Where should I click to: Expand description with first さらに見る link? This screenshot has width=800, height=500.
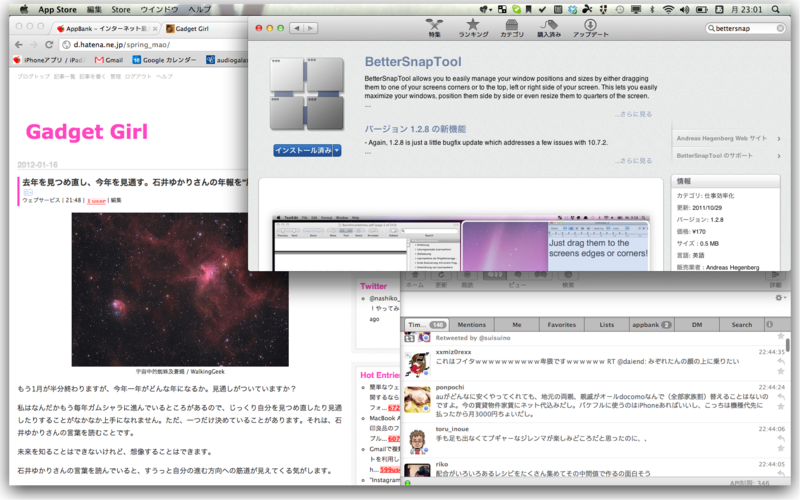[633, 114]
